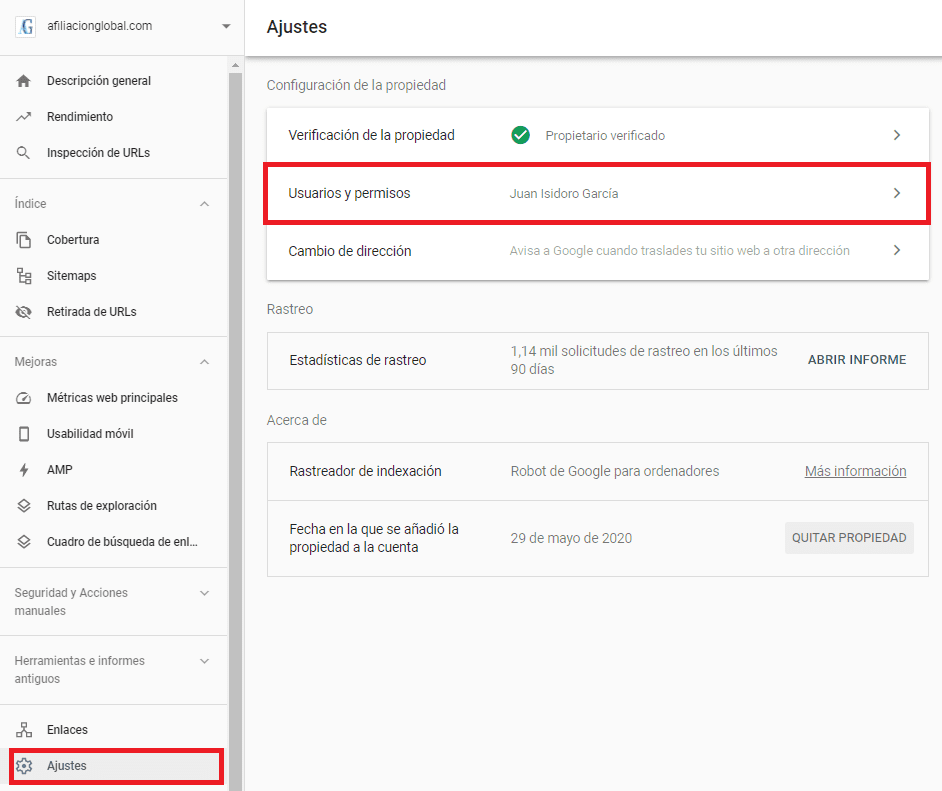Screen dimensions: 942x791
Task: Click 'Avisa a Google cuando traslades' description
Action: pyautogui.click(x=679, y=250)
